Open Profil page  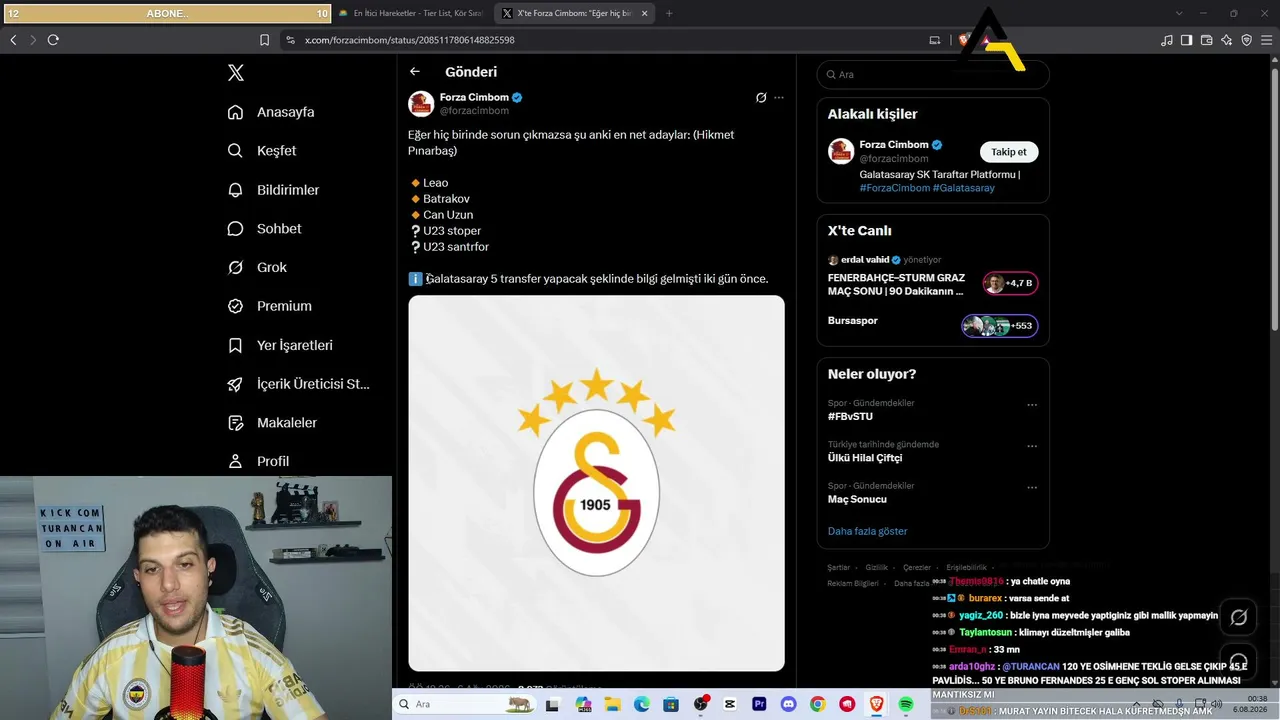point(258,461)
